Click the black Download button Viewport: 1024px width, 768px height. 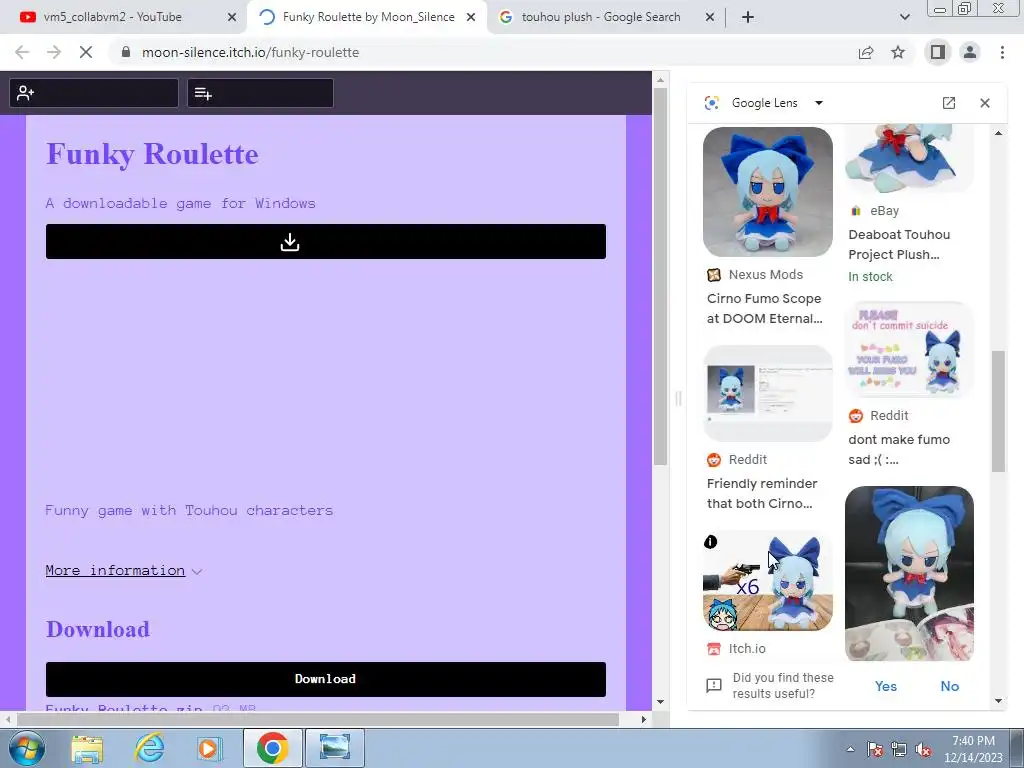coord(326,679)
